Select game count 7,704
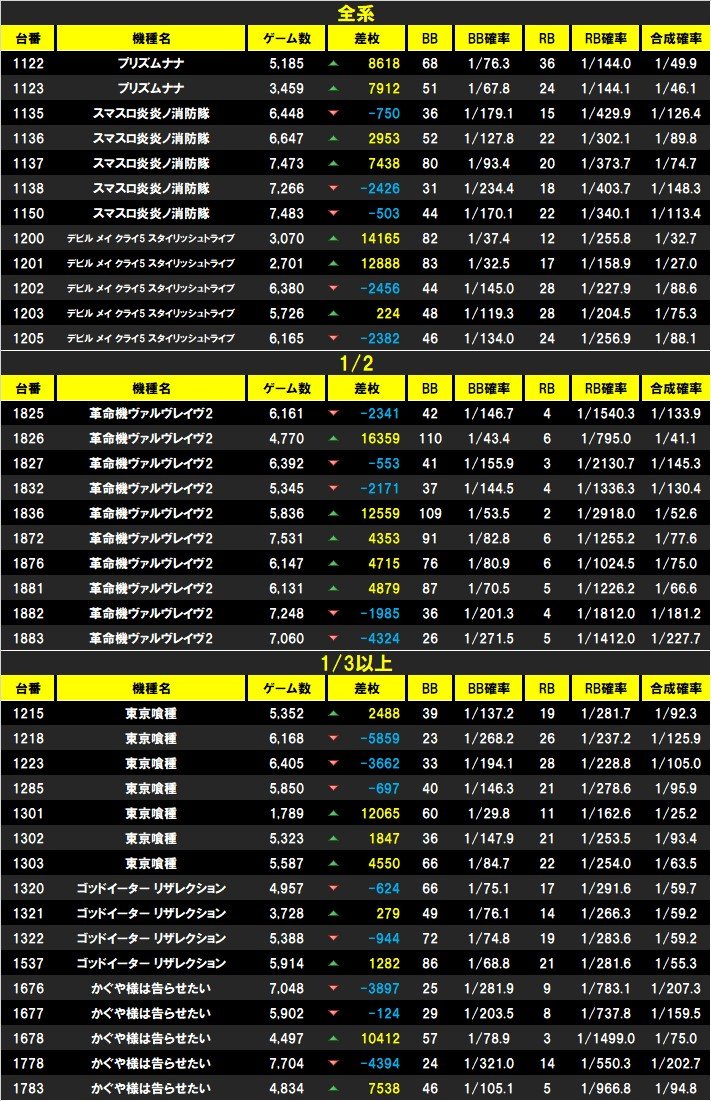Image resolution: width=711 pixels, height=1101 pixels. click(286, 1064)
